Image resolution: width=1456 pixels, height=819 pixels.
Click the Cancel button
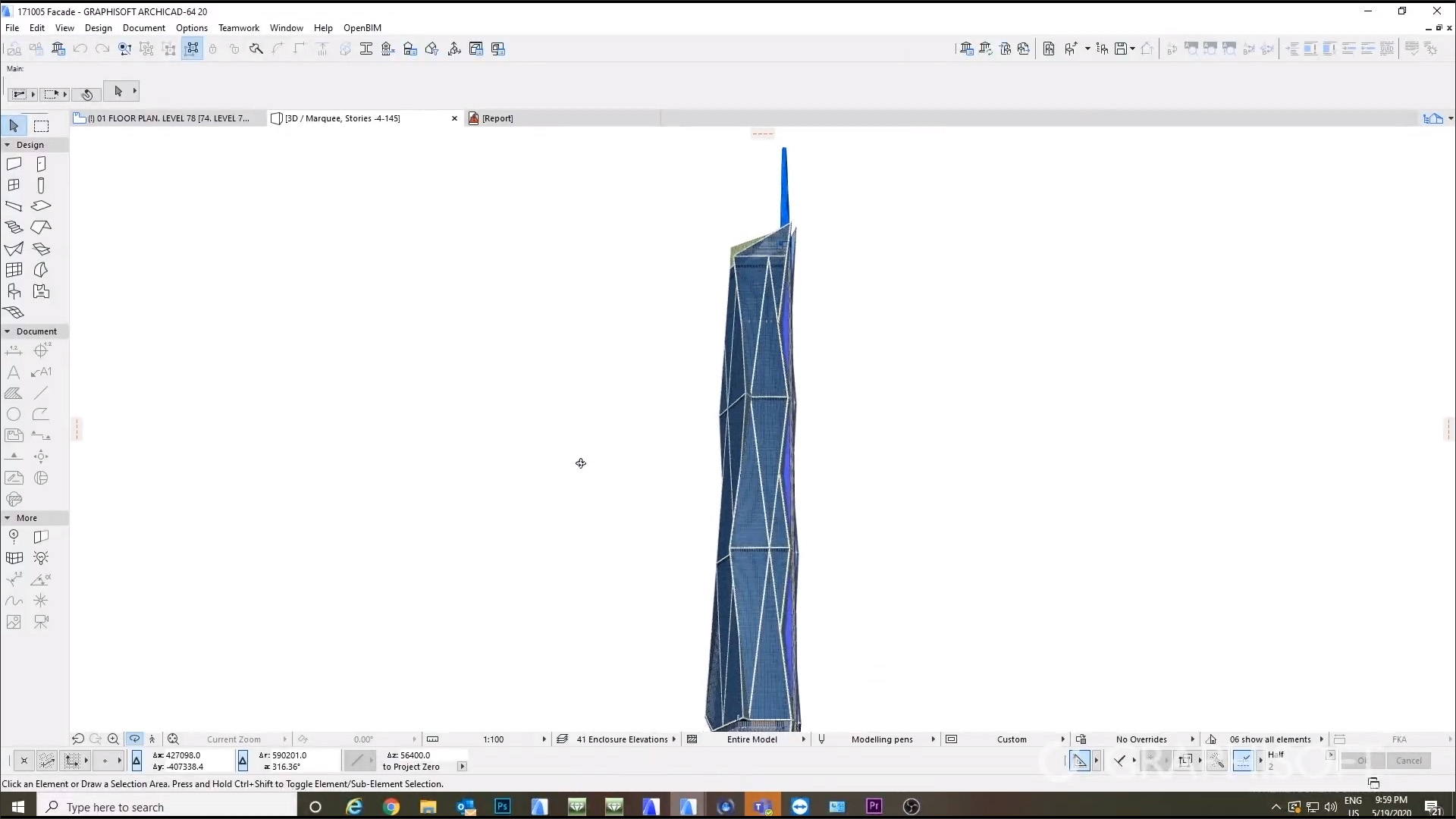point(1408,761)
